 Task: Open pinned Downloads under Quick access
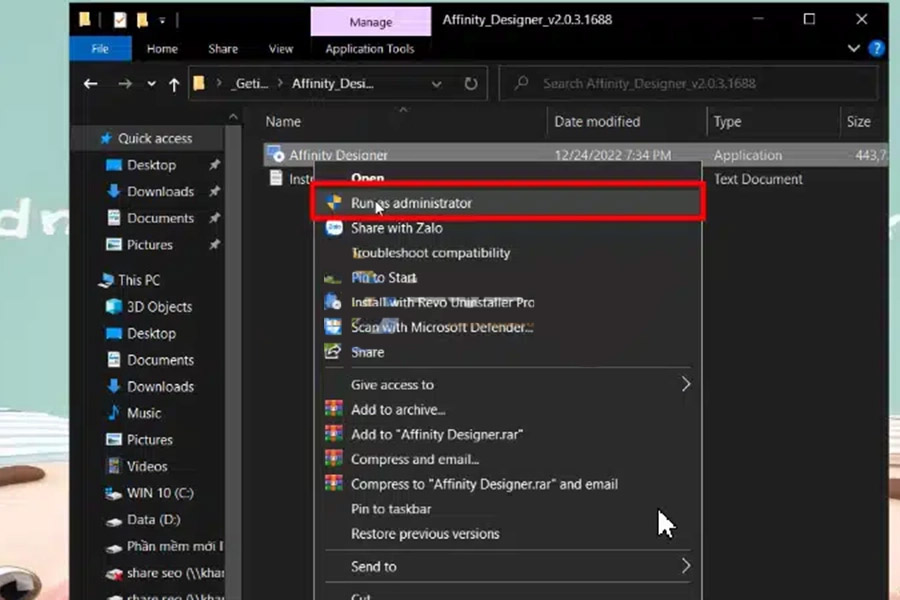click(x=160, y=192)
